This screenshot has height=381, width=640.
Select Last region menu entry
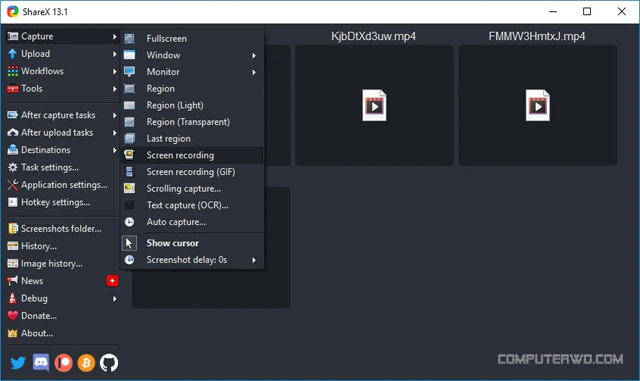coord(192,138)
